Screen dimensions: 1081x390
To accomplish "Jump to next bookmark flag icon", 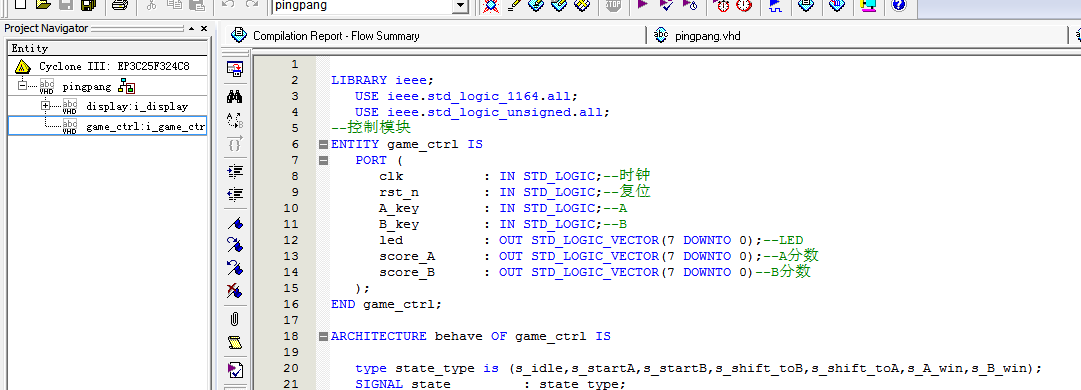I will tap(235, 245).
